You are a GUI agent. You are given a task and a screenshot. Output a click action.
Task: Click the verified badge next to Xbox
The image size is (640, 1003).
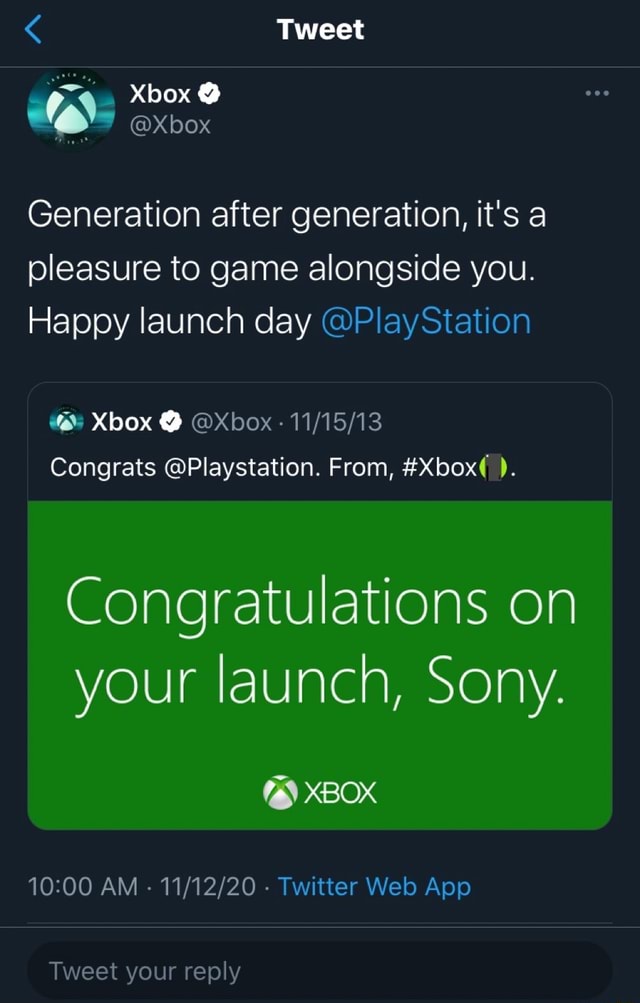(208, 93)
